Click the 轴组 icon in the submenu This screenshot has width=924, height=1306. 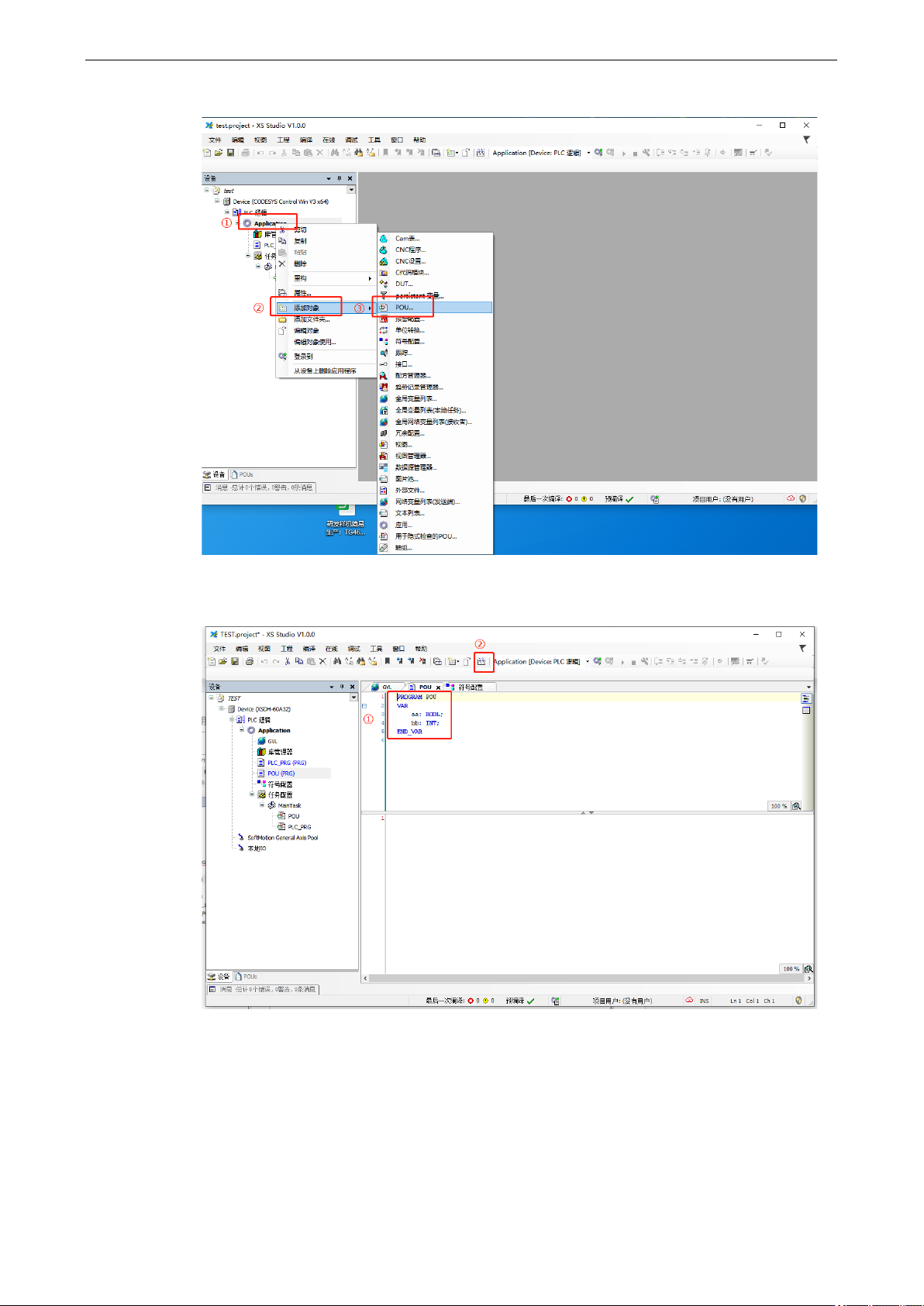pos(384,547)
